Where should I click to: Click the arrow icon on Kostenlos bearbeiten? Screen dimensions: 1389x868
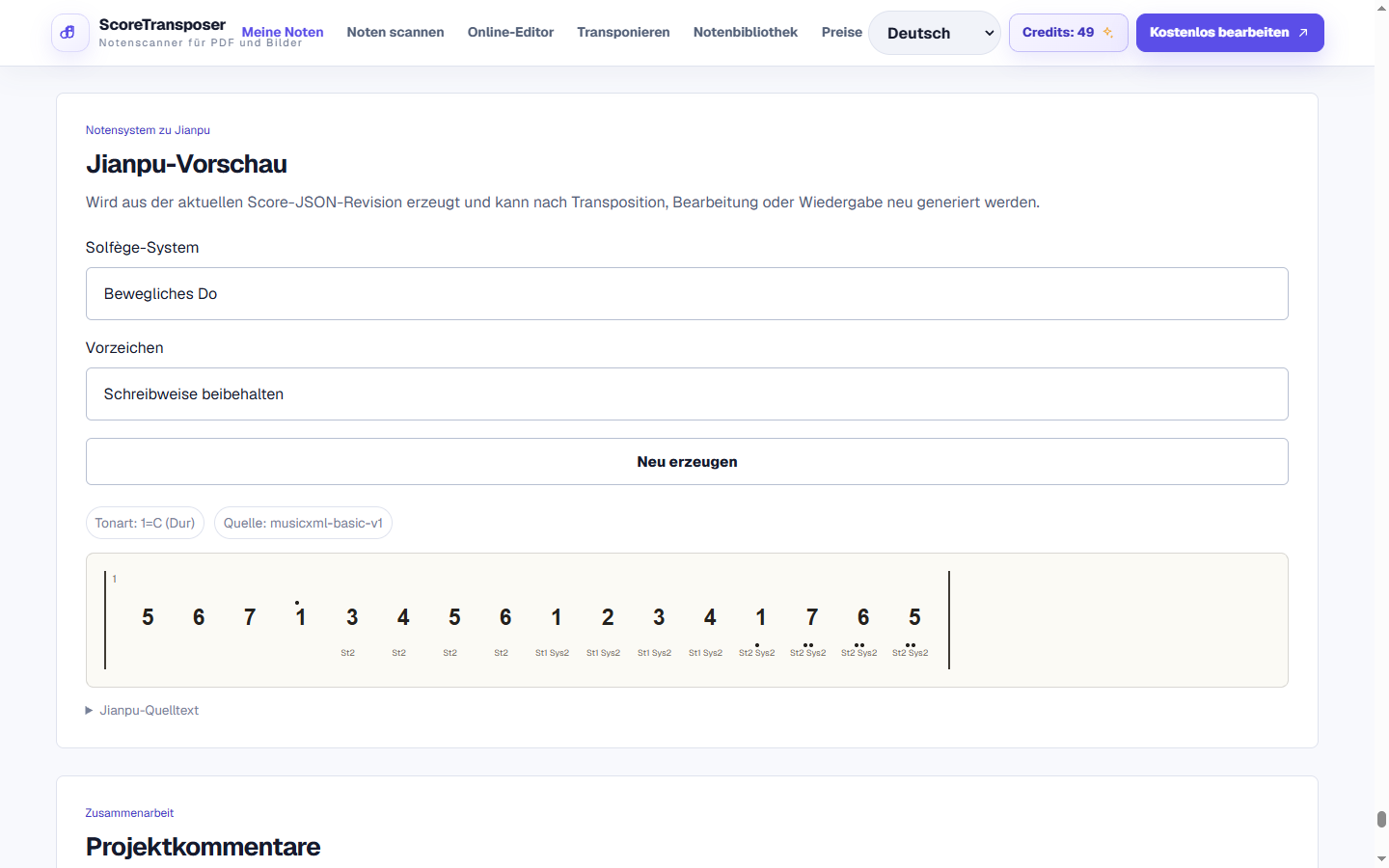click(x=1303, y=33)
